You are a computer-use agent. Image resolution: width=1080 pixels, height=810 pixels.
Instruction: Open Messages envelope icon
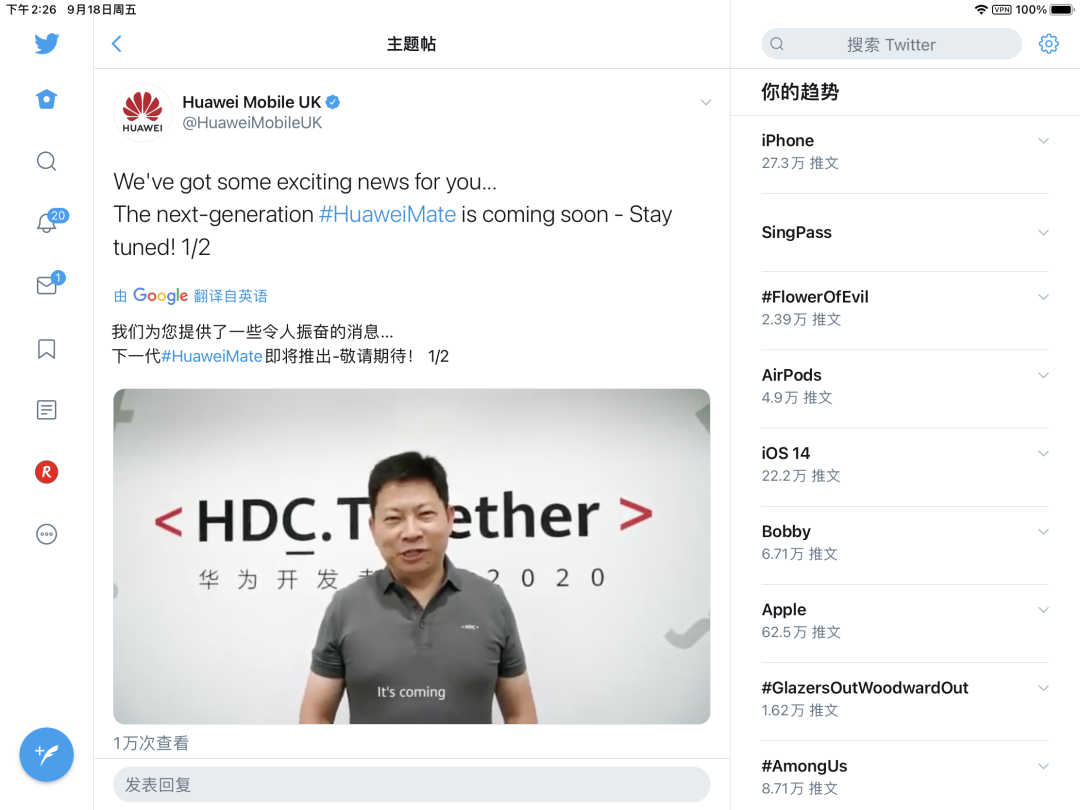(50, 283)
